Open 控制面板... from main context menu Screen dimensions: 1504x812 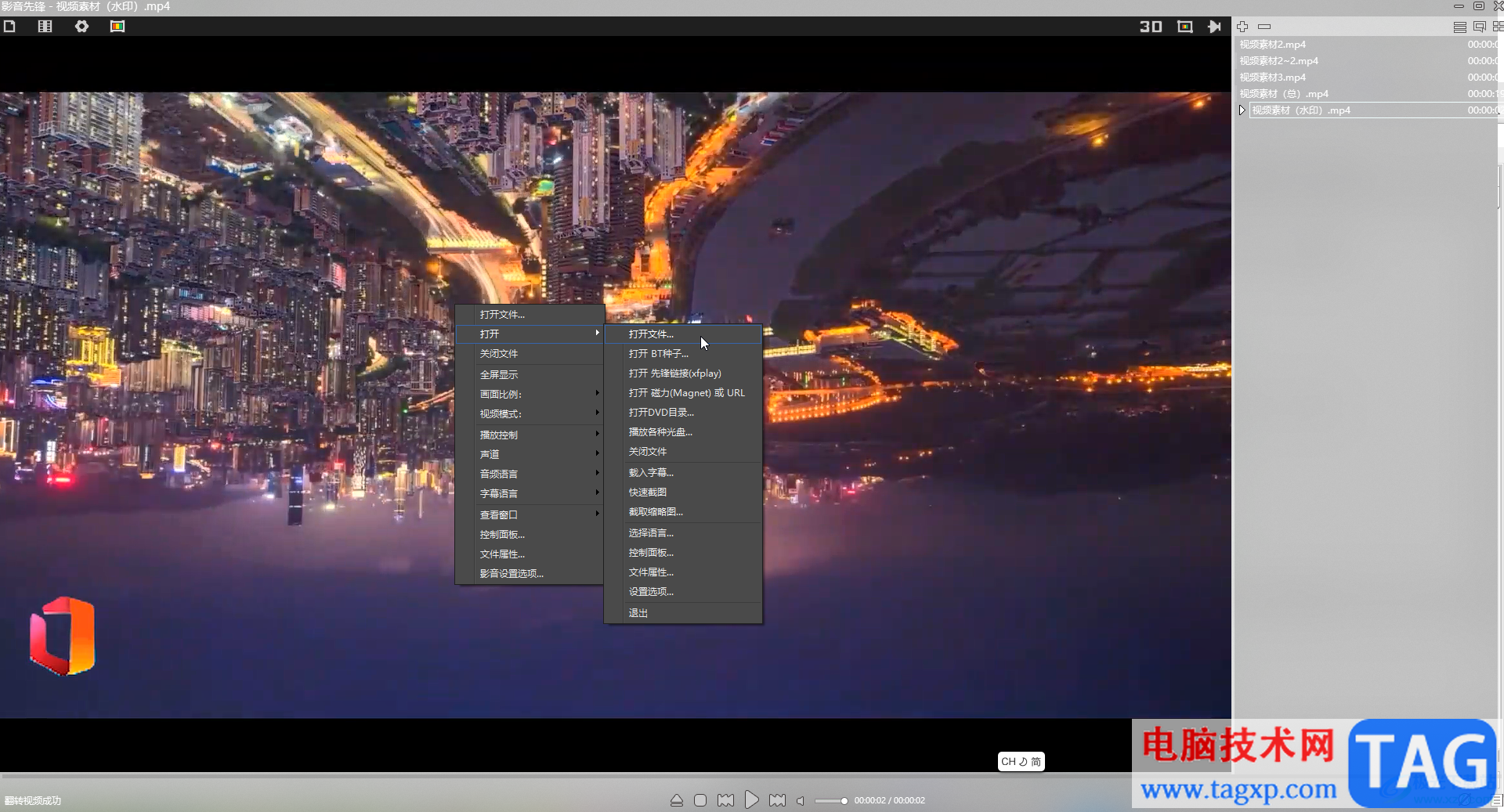(530, 534)
